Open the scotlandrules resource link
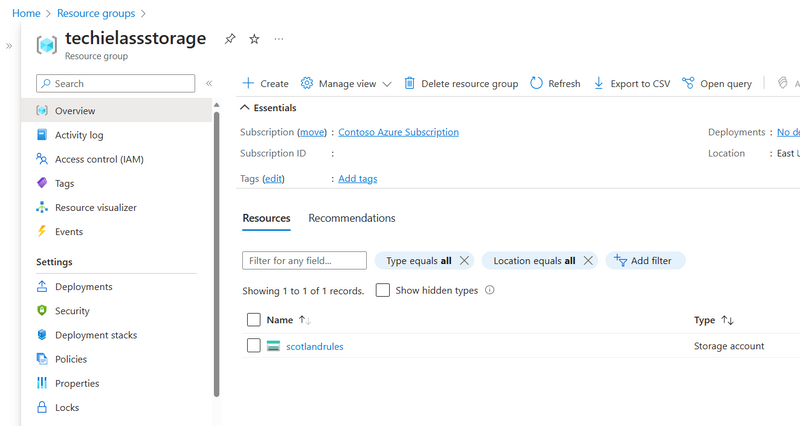This screenshot has height=426, width=800. click(315, 346)
